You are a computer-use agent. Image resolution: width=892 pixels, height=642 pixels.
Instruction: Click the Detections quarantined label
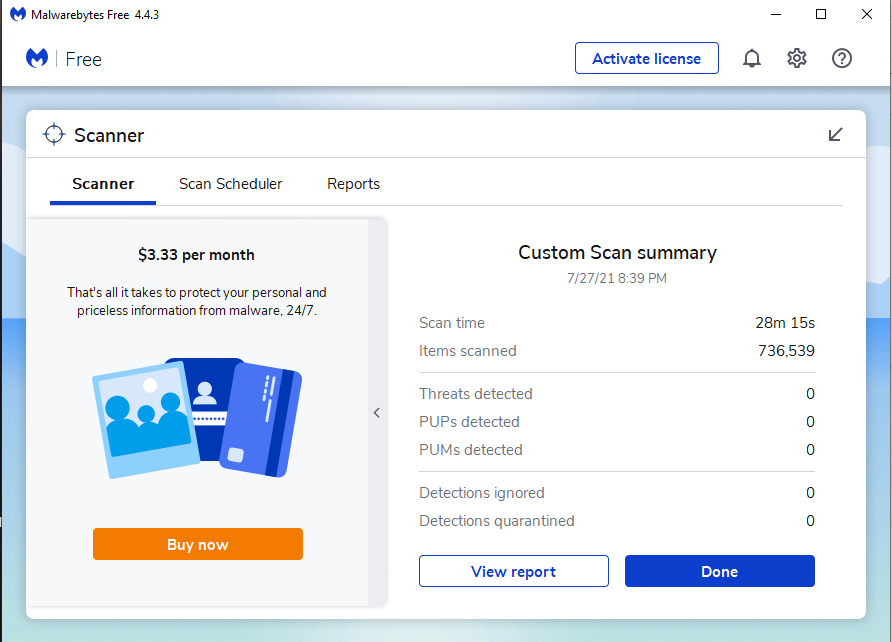coord(497,521)
